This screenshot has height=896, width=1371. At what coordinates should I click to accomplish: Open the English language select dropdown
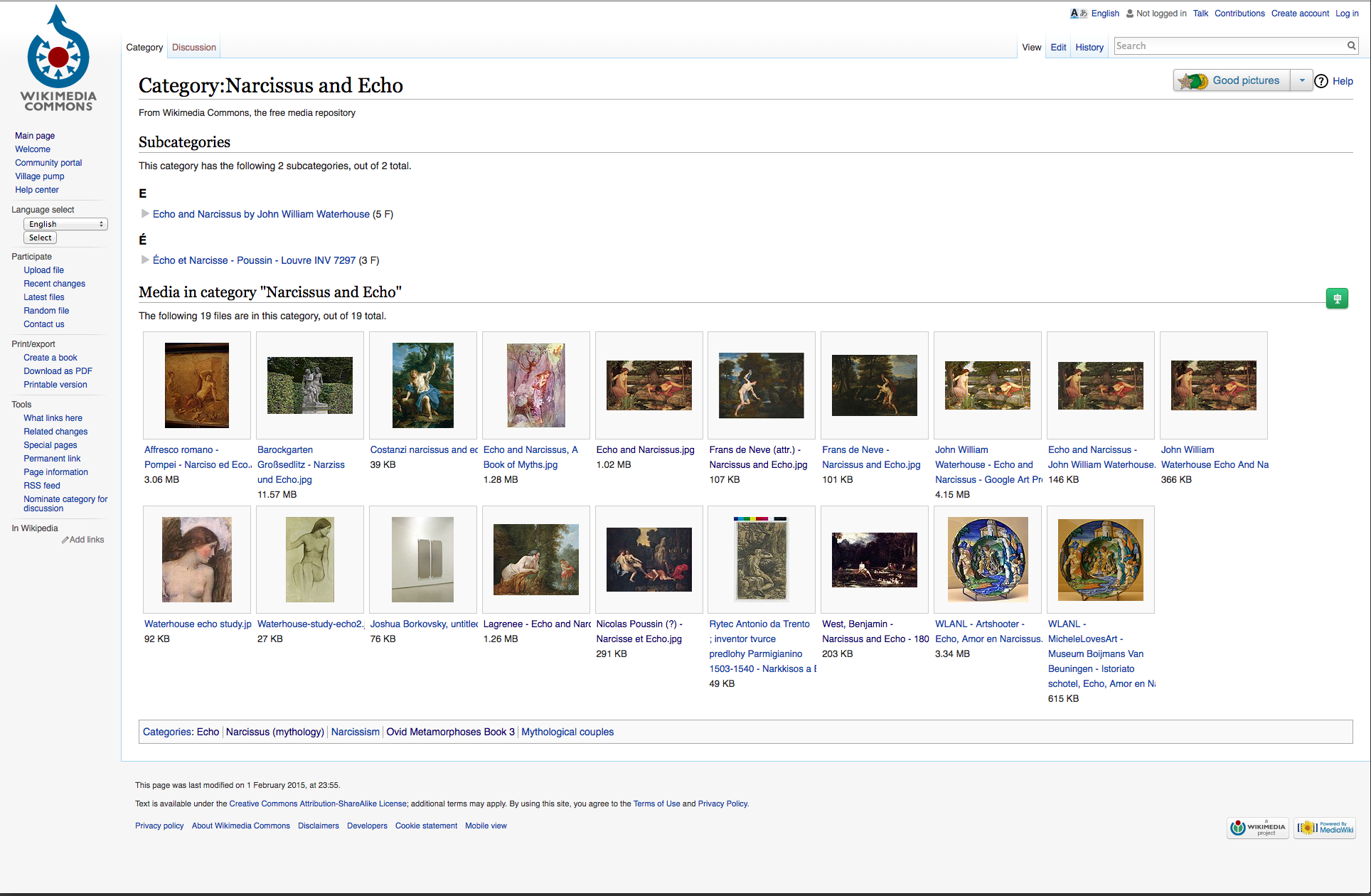[65, 224]
